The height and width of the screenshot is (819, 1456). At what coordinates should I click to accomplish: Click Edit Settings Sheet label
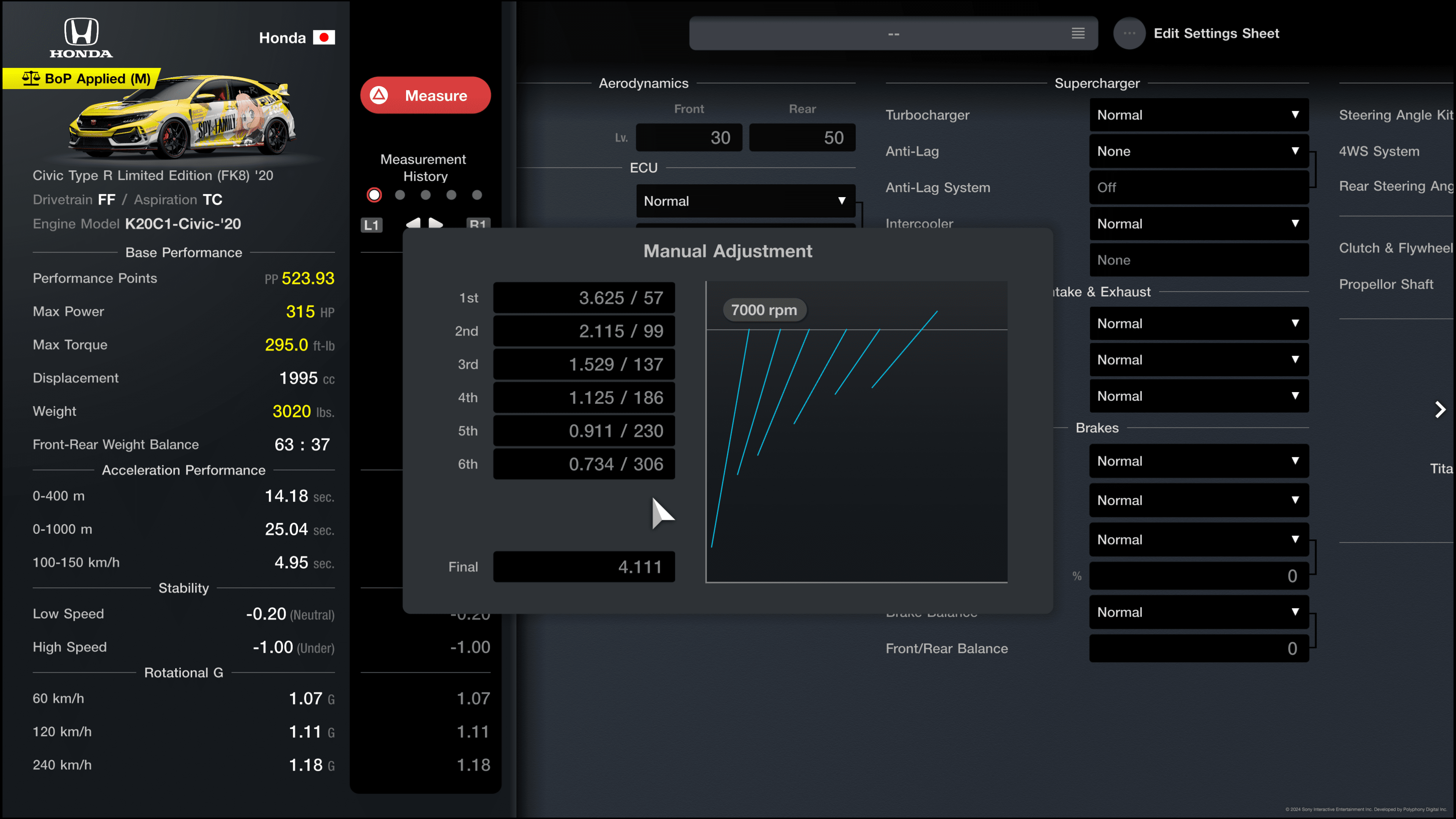(x=1216, y=33)
